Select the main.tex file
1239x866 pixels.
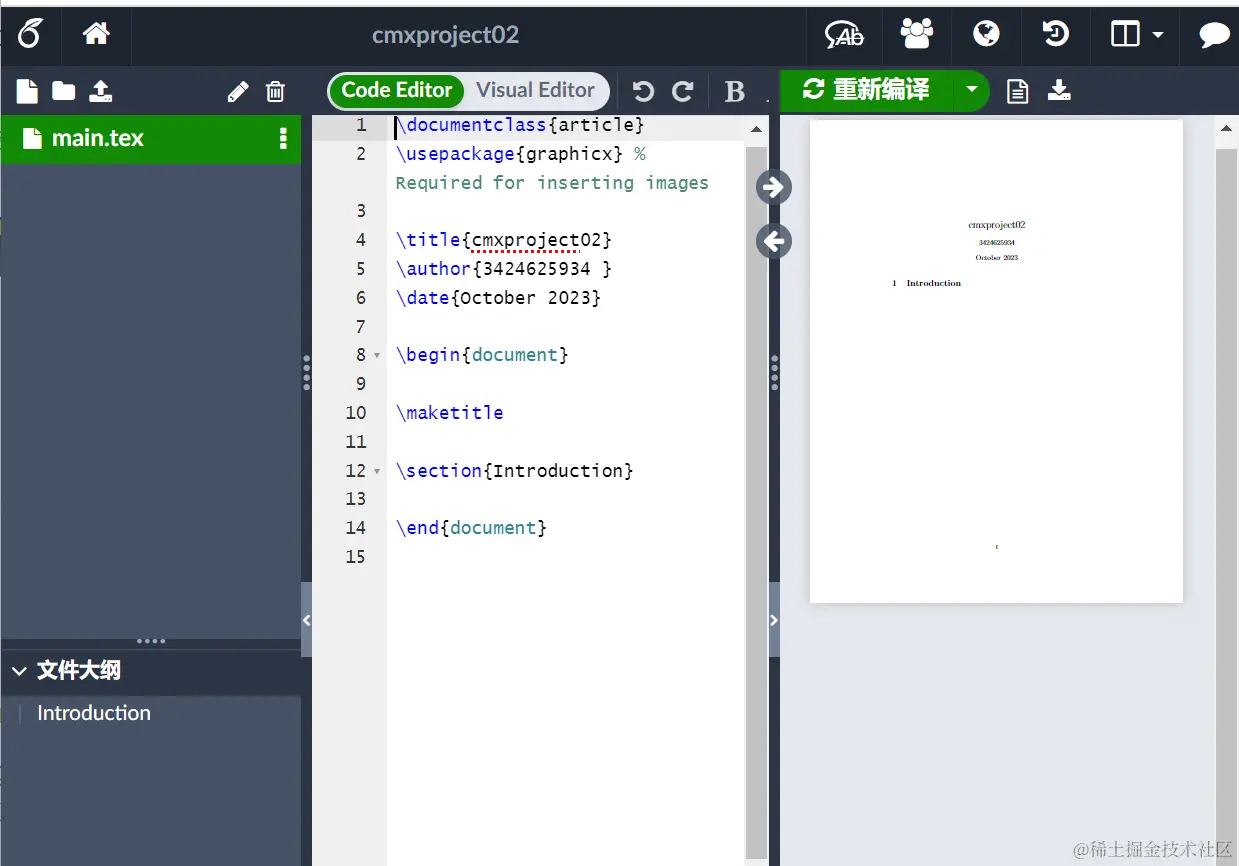[150, 138]
